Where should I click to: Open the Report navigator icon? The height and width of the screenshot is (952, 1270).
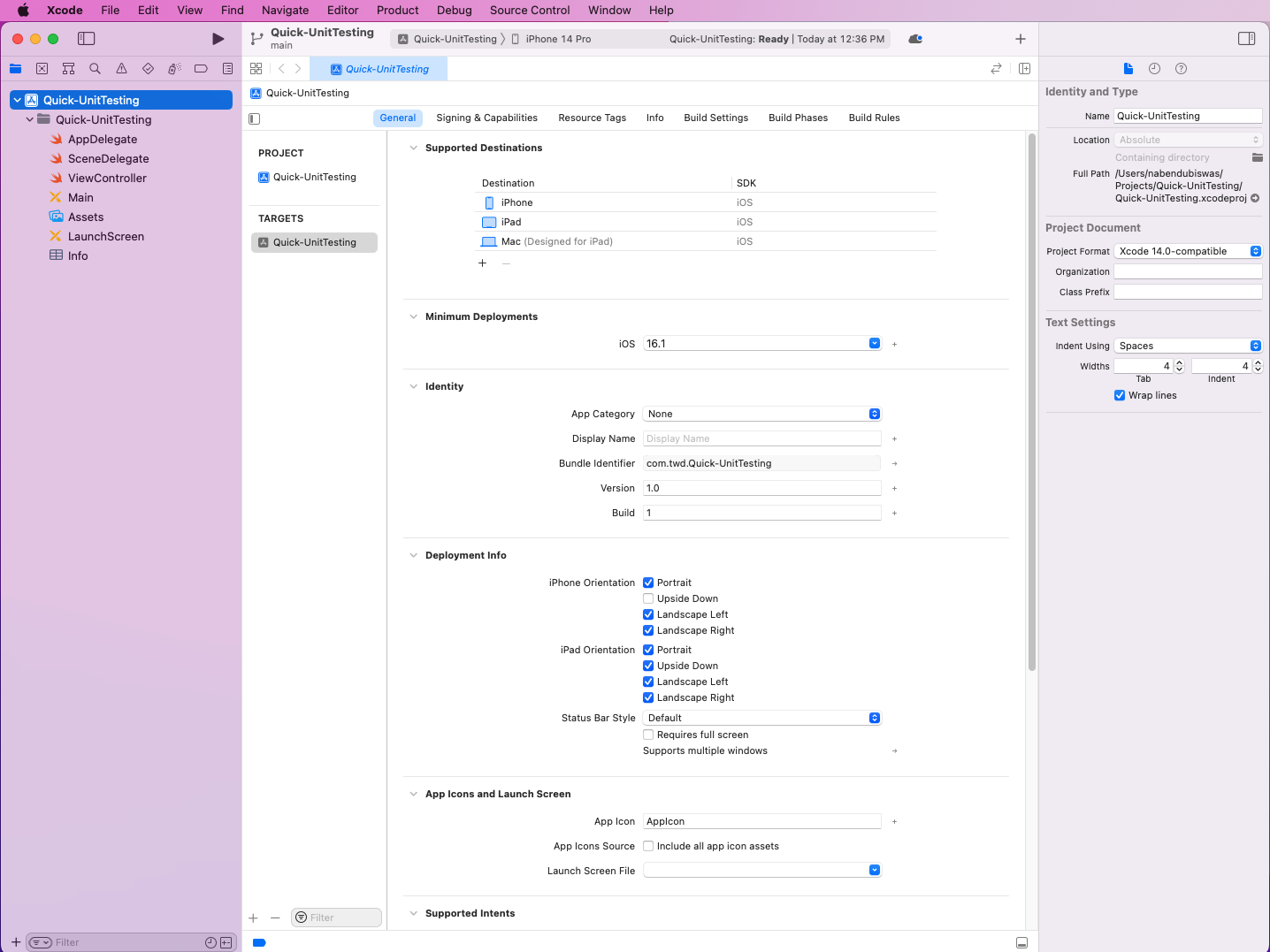[227, 69]
